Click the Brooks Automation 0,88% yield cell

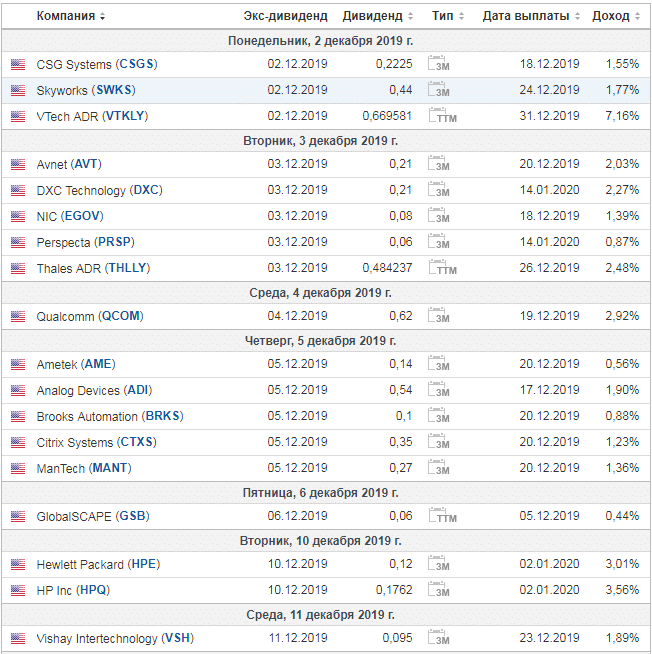[x=621, y=416]
